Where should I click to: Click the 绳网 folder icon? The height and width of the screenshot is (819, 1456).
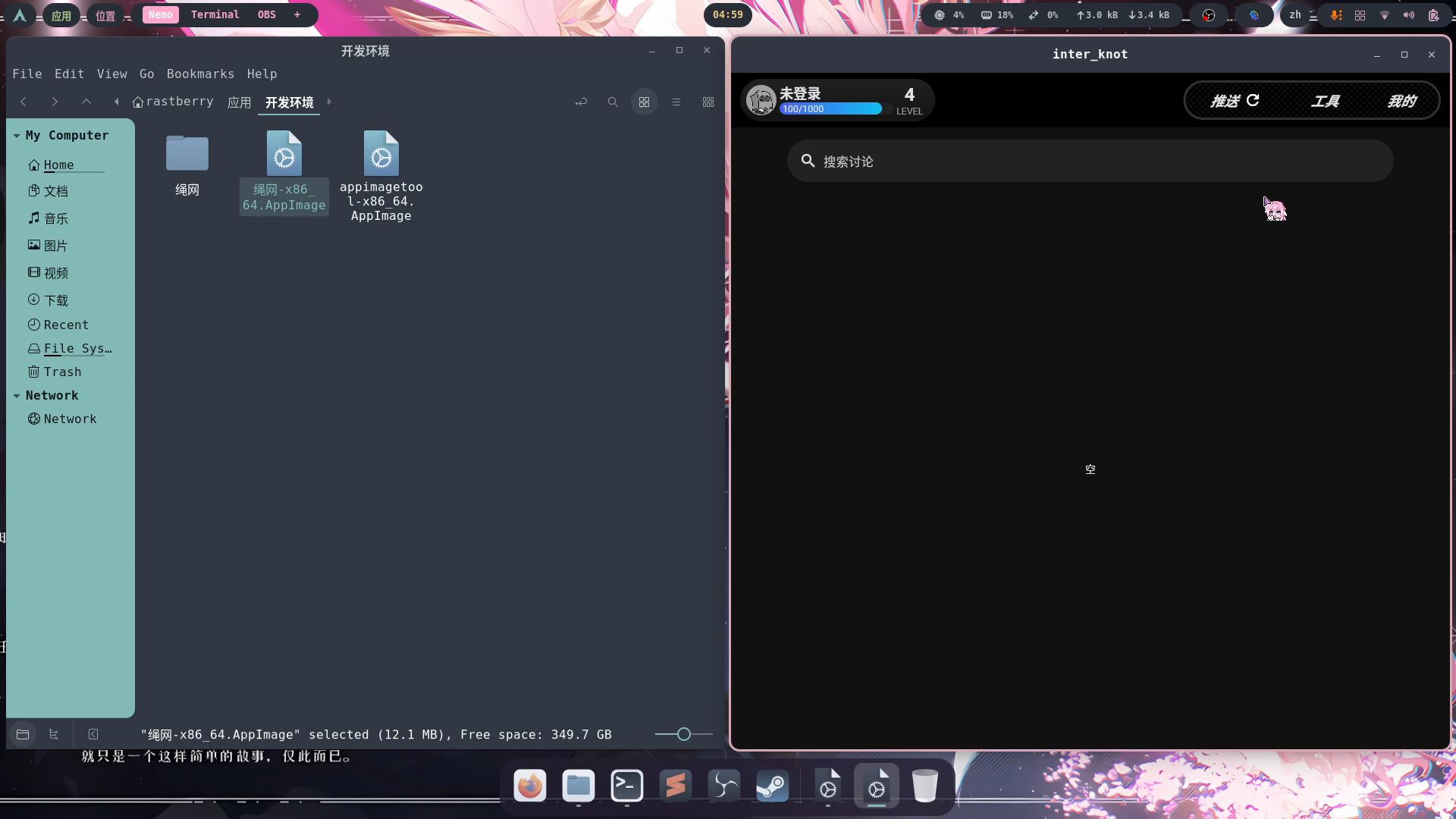pos(186,155)
